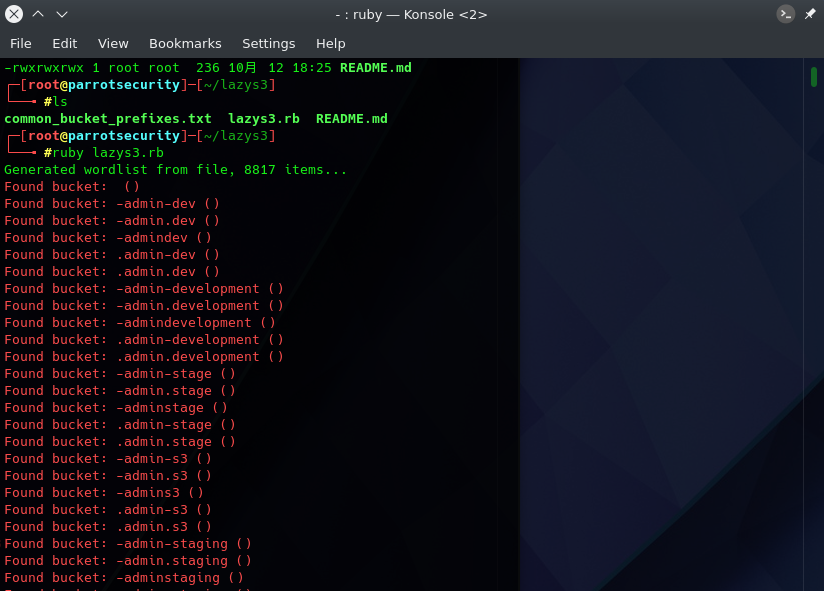The width and height of the screenshot is (824, 591).
Task: Click the 'Found bucket: -admin-development' line
Action: [x=144, y=289]
